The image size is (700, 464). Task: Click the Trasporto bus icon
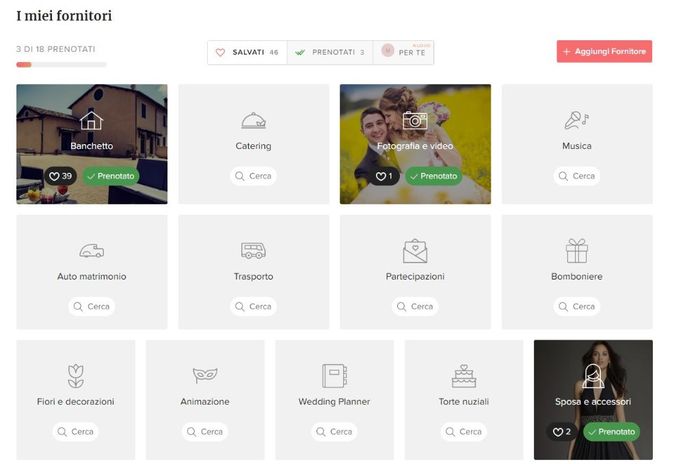(253, 250)
